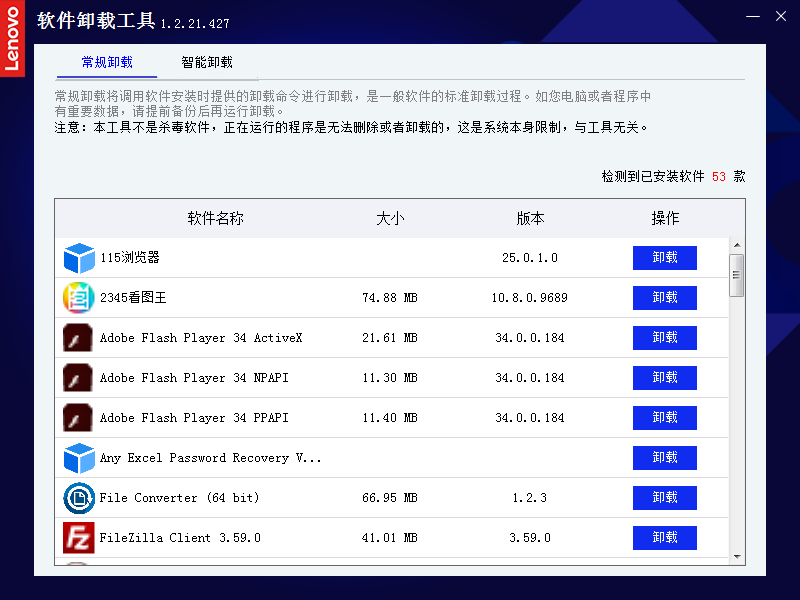
Task: Minimize the 软件卸载工具 window
Action: pos(749,16)
